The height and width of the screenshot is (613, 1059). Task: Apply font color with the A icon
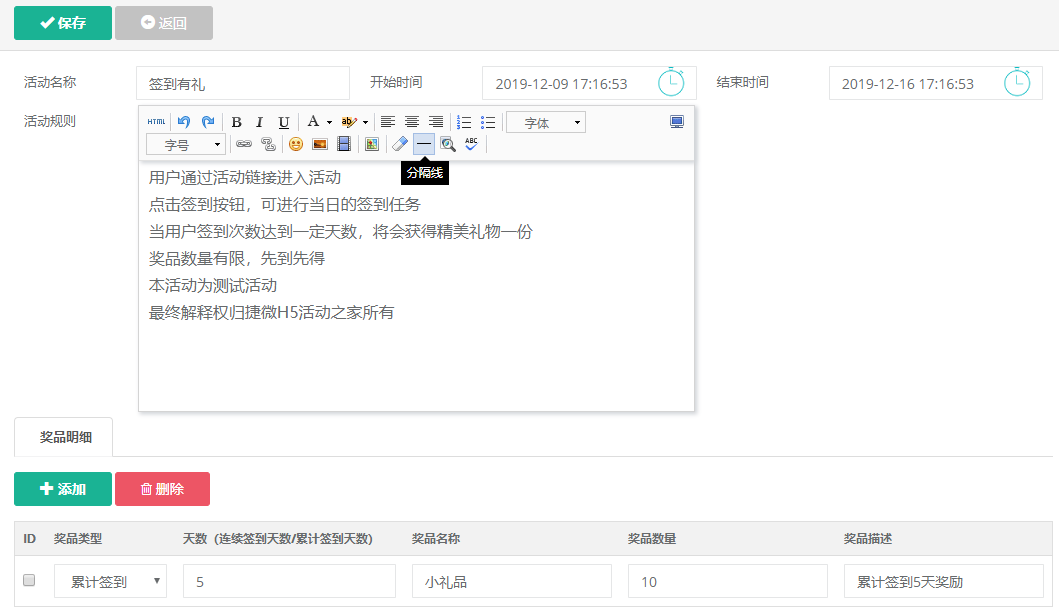click(x=313, y=122)
